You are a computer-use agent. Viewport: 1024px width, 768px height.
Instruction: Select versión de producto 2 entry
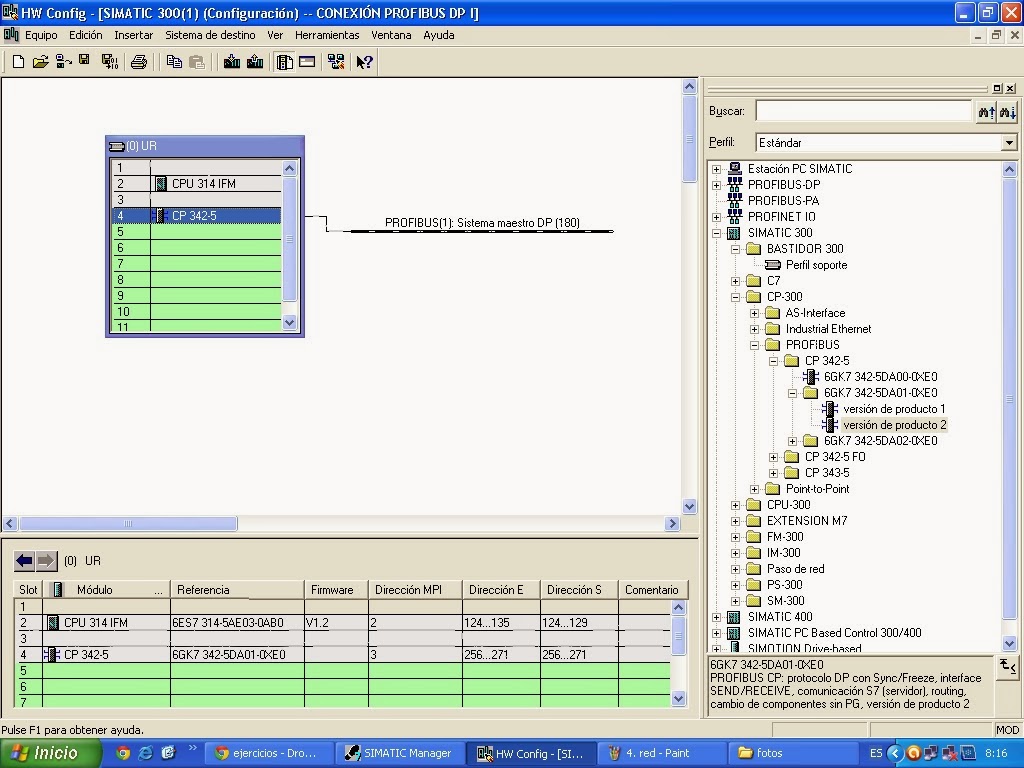tap(894, 425)
